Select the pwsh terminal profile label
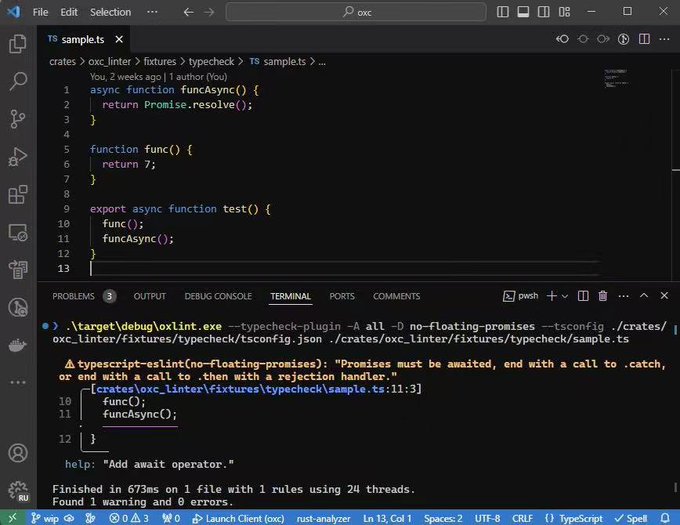 [x=521, y=296]
